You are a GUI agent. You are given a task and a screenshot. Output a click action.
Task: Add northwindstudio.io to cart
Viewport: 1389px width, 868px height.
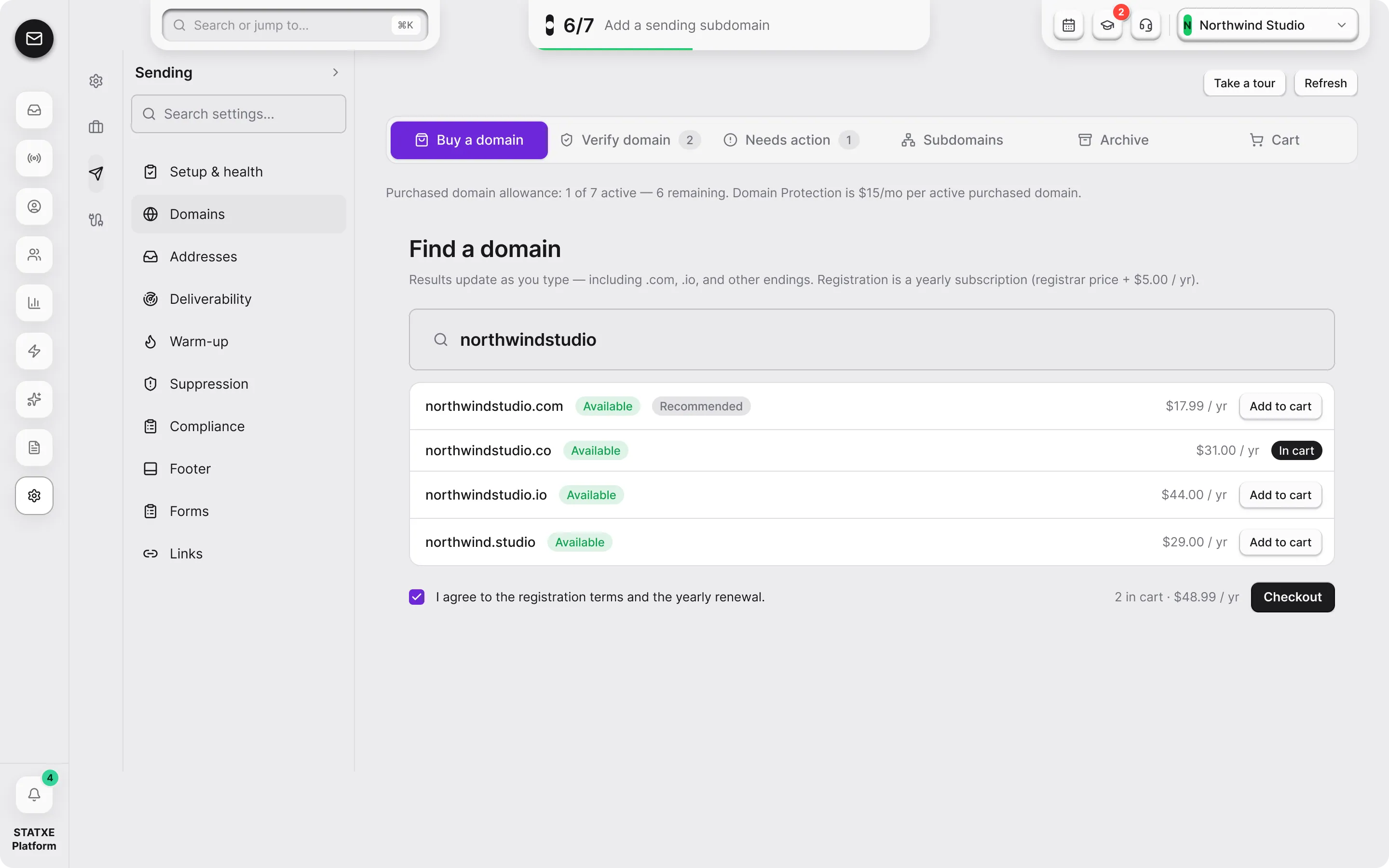[x=1280, y=495]
